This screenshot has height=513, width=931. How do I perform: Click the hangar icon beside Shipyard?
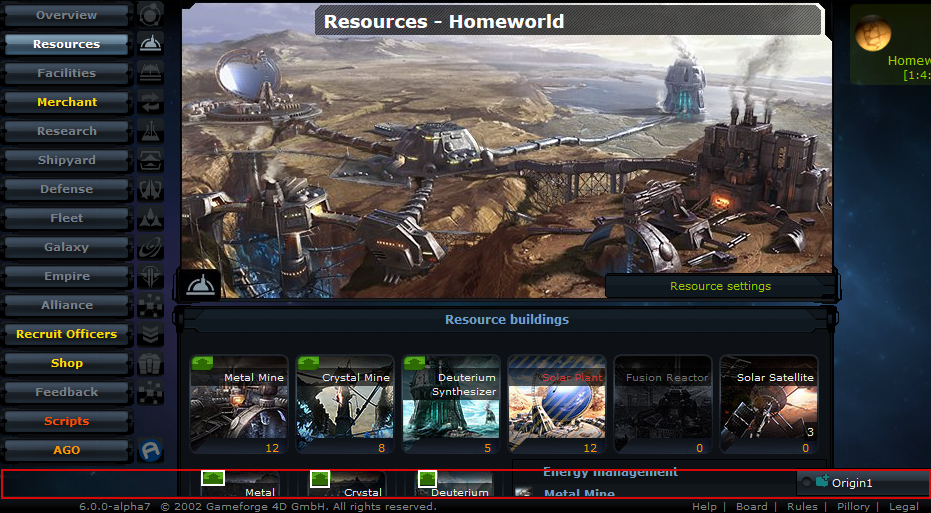[150, 160]
